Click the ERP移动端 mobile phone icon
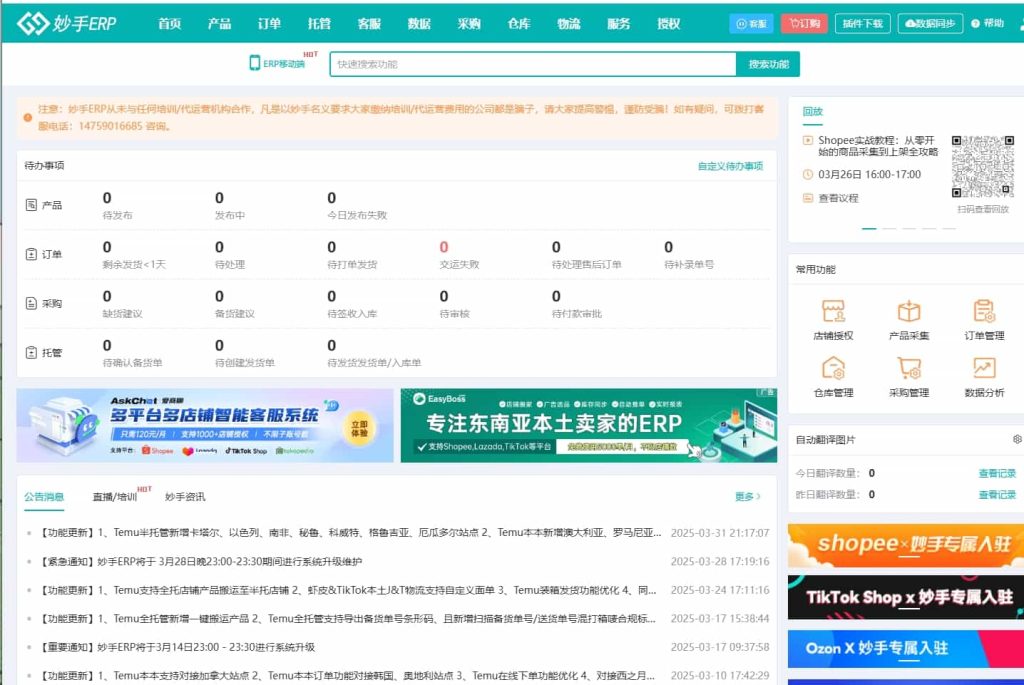1024x685 pixels. coord(258,63)
